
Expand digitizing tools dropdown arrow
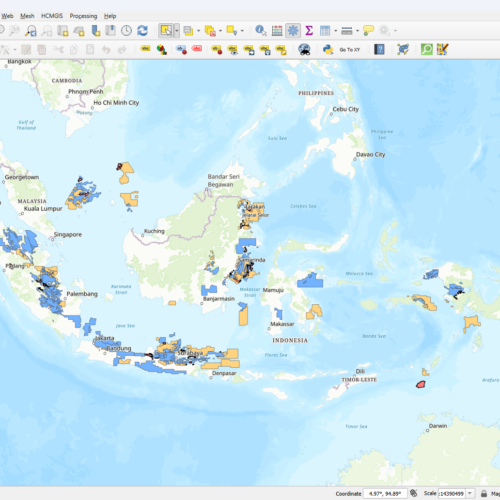pyautogui.click(x=15, y=50)
